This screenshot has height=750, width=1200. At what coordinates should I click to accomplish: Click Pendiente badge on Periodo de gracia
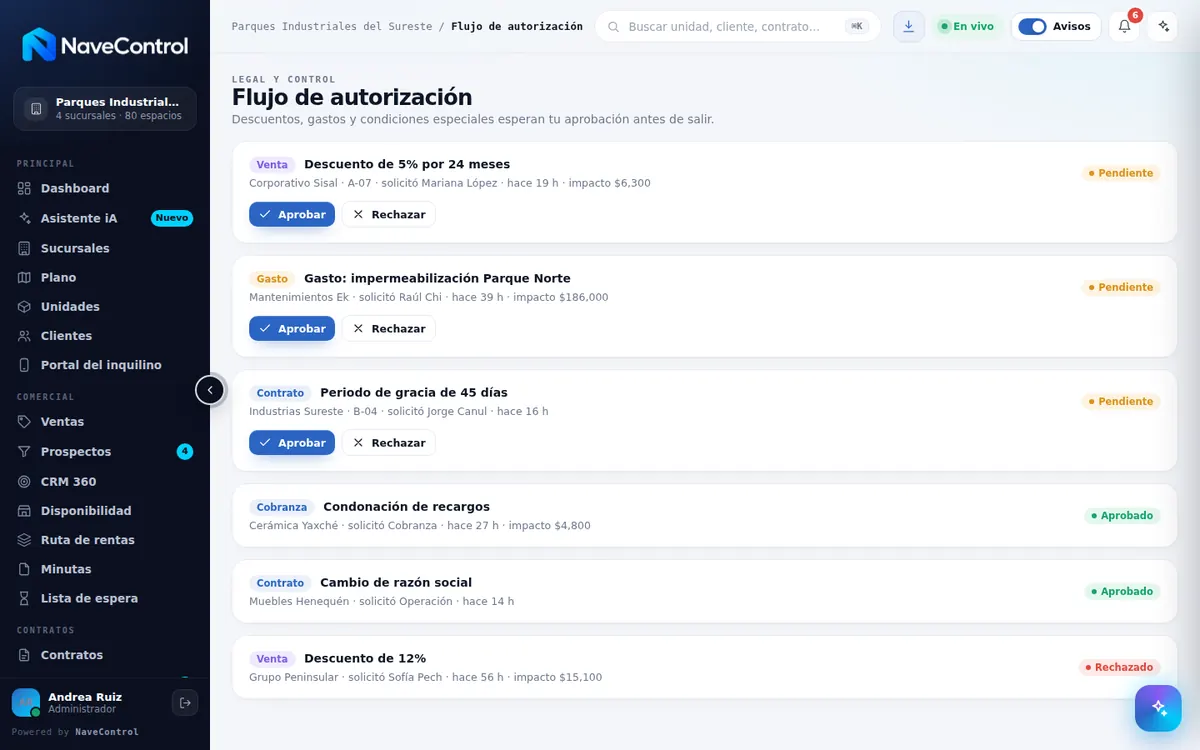(1121, 401)
